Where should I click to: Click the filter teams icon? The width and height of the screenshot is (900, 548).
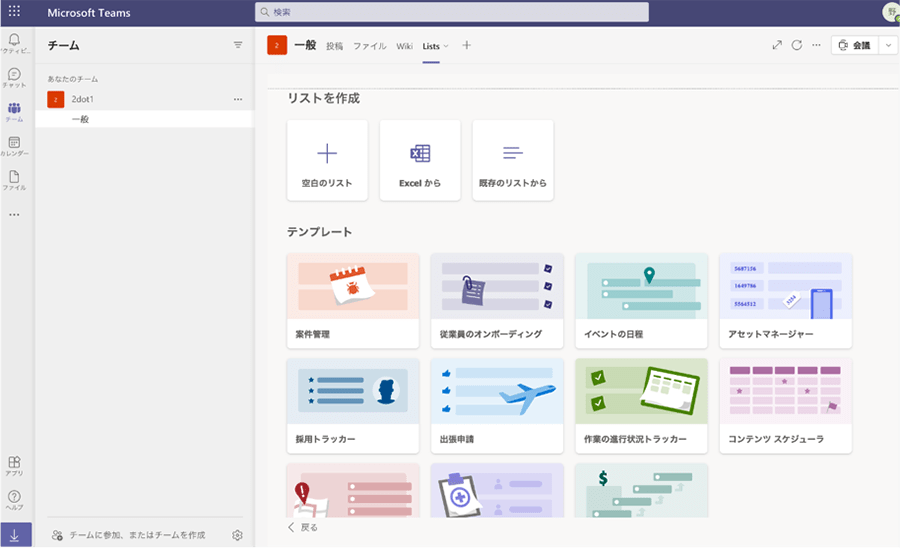coord(238,45)
